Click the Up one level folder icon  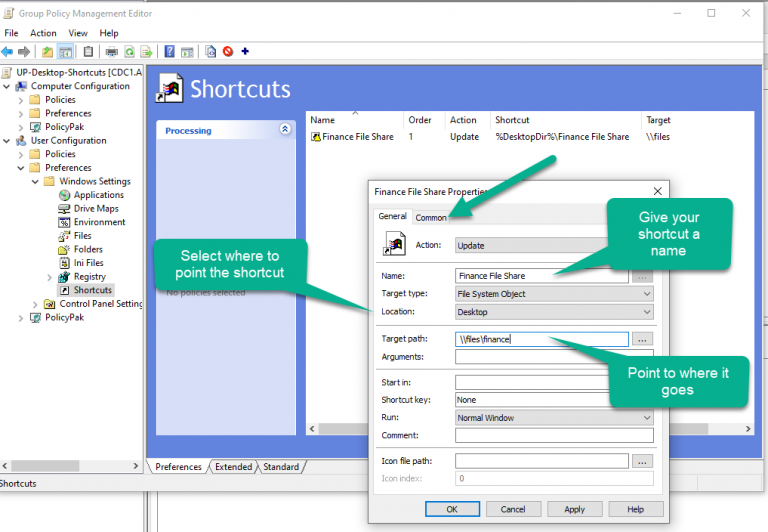(47, 51)
